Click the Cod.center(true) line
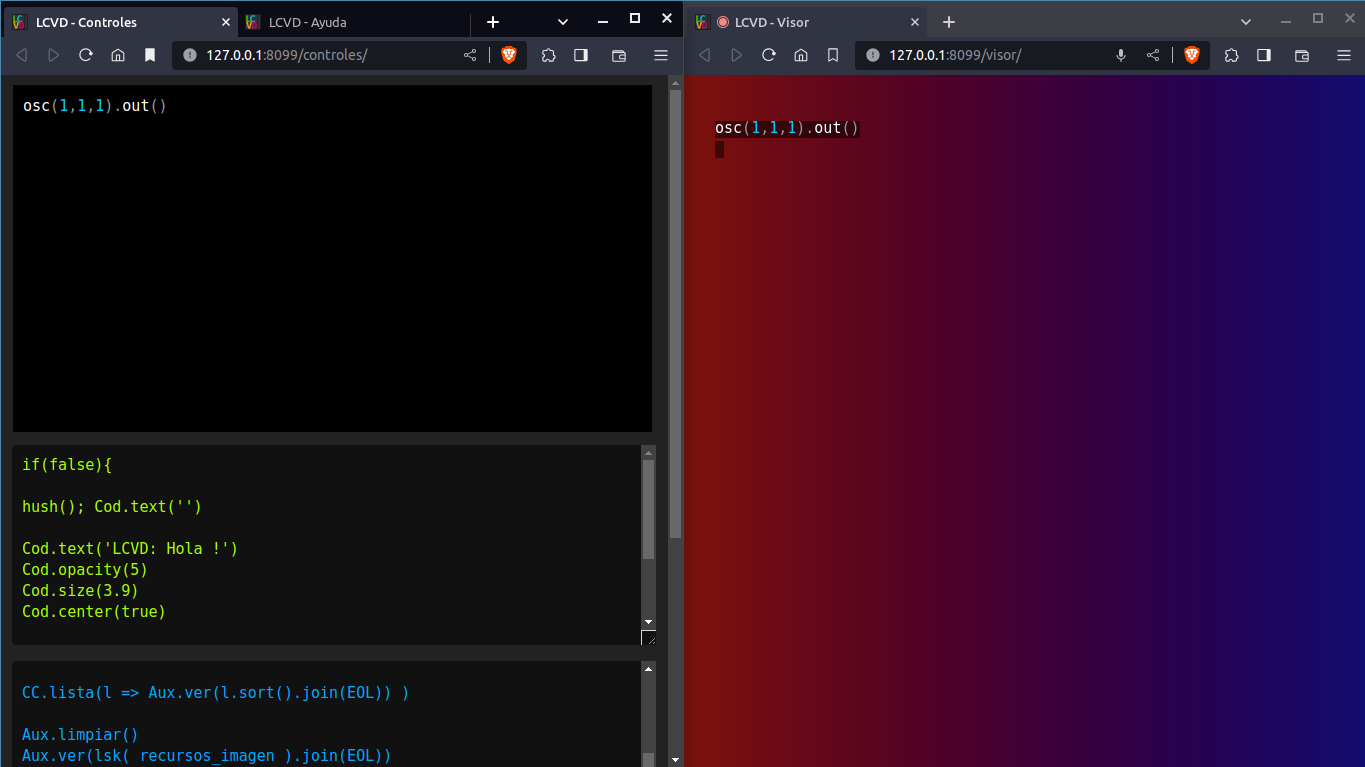This screenshot has height=767, width=1365. 94,612
